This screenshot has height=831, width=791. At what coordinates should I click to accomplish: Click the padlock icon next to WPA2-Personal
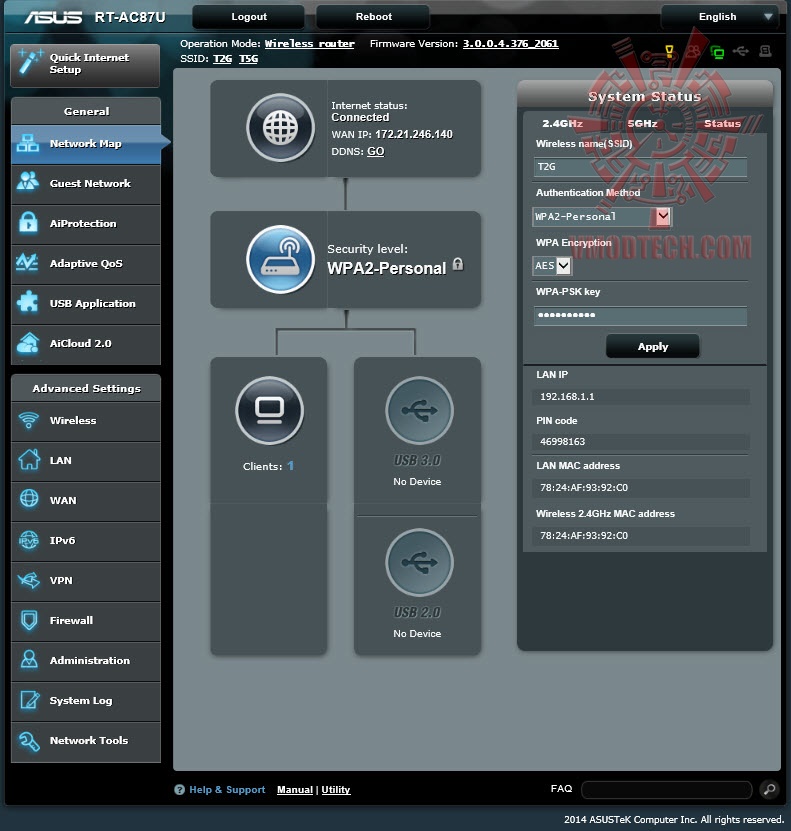point(458,264)
